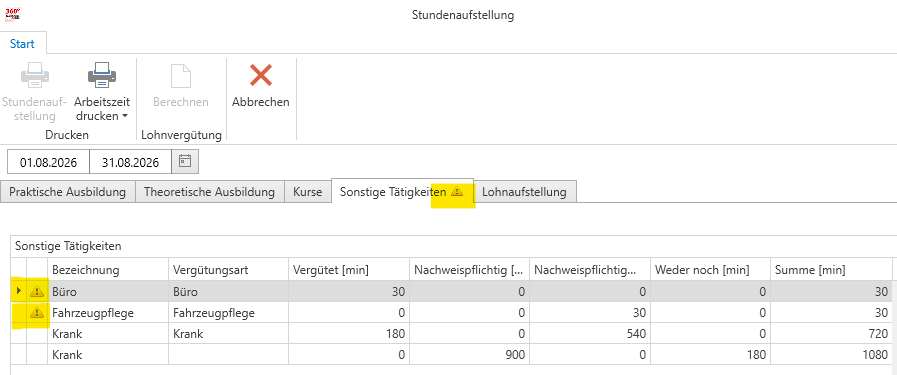897x375 pixels.
Task: Switch to the Praktische Ausbildung tab
Action: (x=68, y=192)
